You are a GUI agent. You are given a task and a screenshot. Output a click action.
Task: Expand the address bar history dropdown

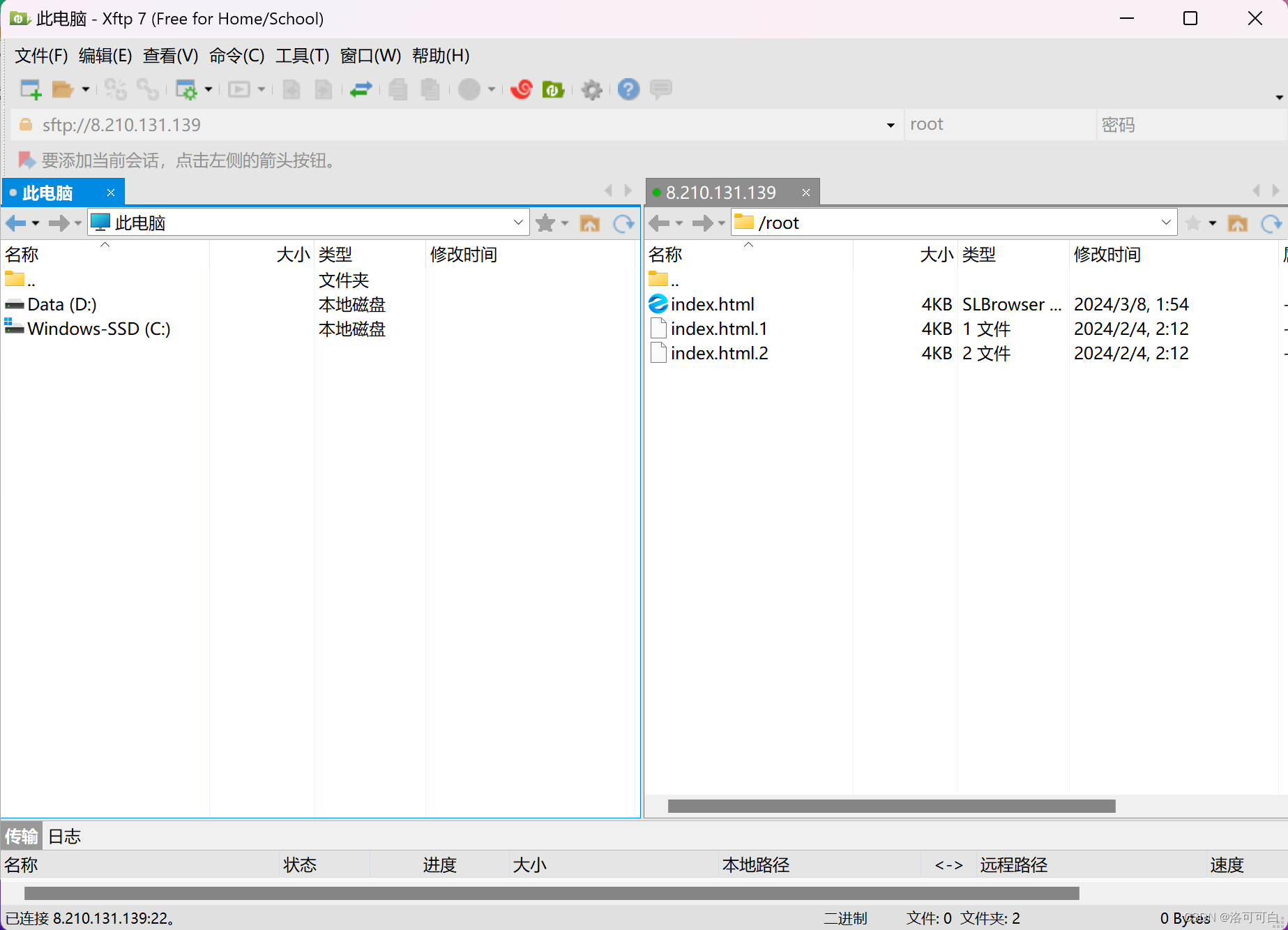(891, 126)
